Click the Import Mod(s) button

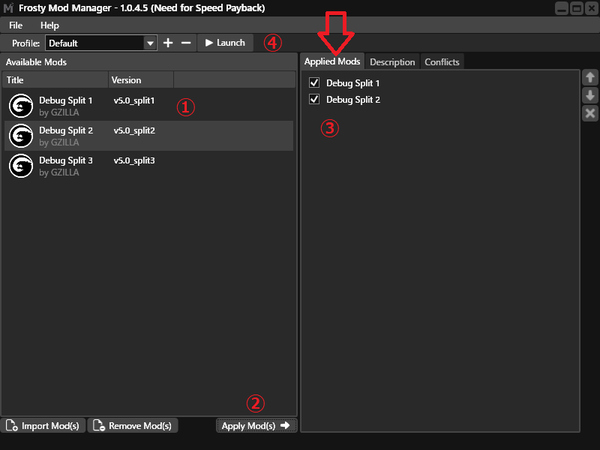pyautogui.click(x=42, y=426)
